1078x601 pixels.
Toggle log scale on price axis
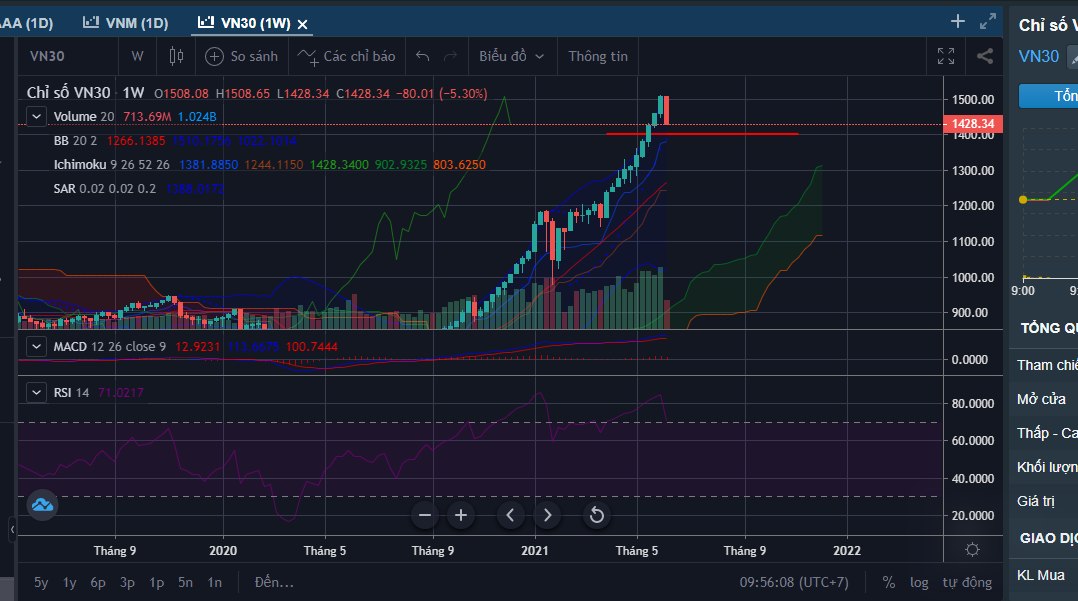pyautogui.click(x=919, y=582)
